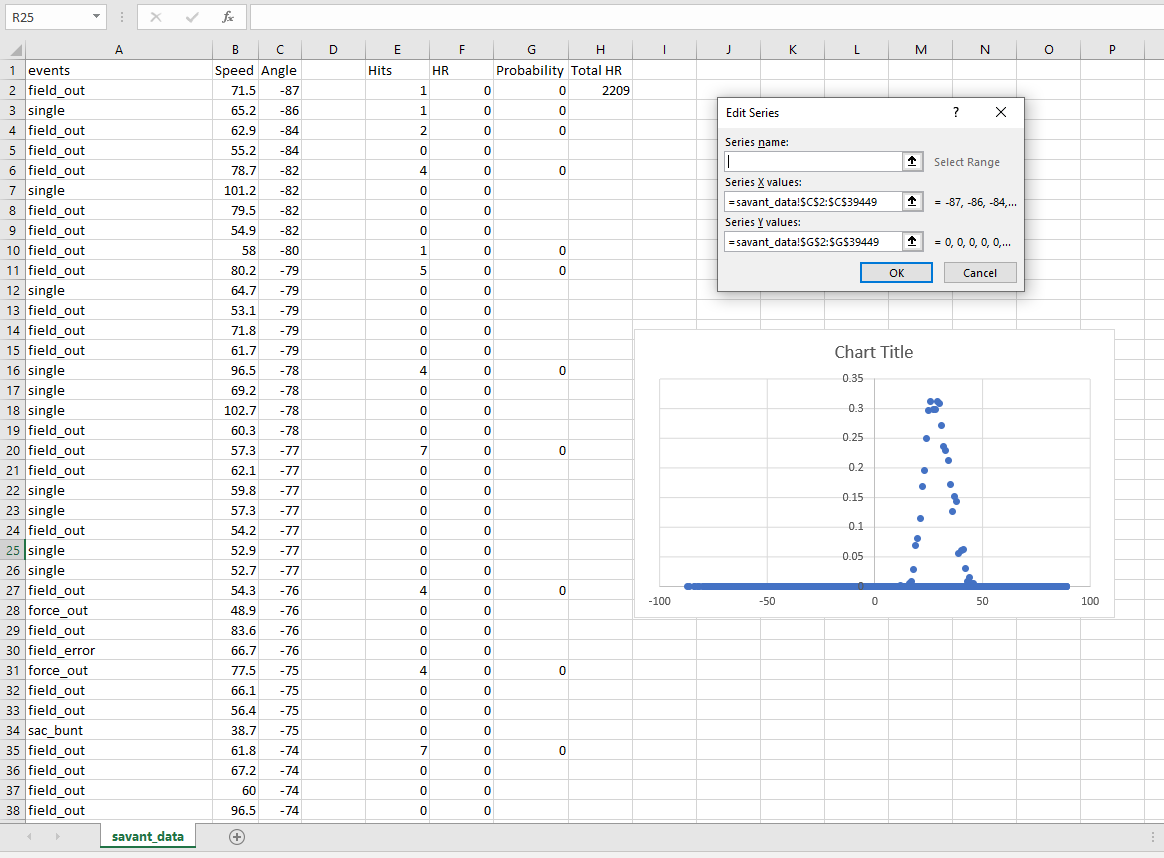Close the Edit Series dialog
1164x858 pixels.
tap(1001, 113)
